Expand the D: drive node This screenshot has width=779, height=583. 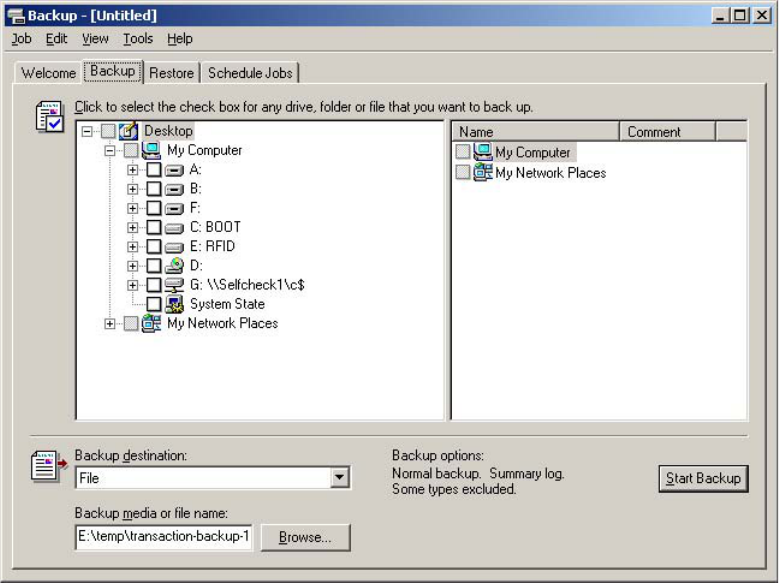point(133,266)
